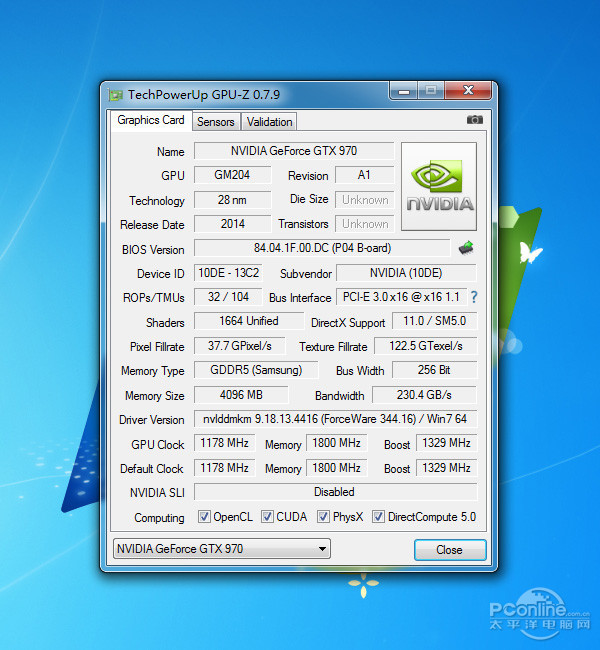Click the DirectX Support field 11.0 / SM5.0
This screenshot has height=650, width=600.
point(435,321)
